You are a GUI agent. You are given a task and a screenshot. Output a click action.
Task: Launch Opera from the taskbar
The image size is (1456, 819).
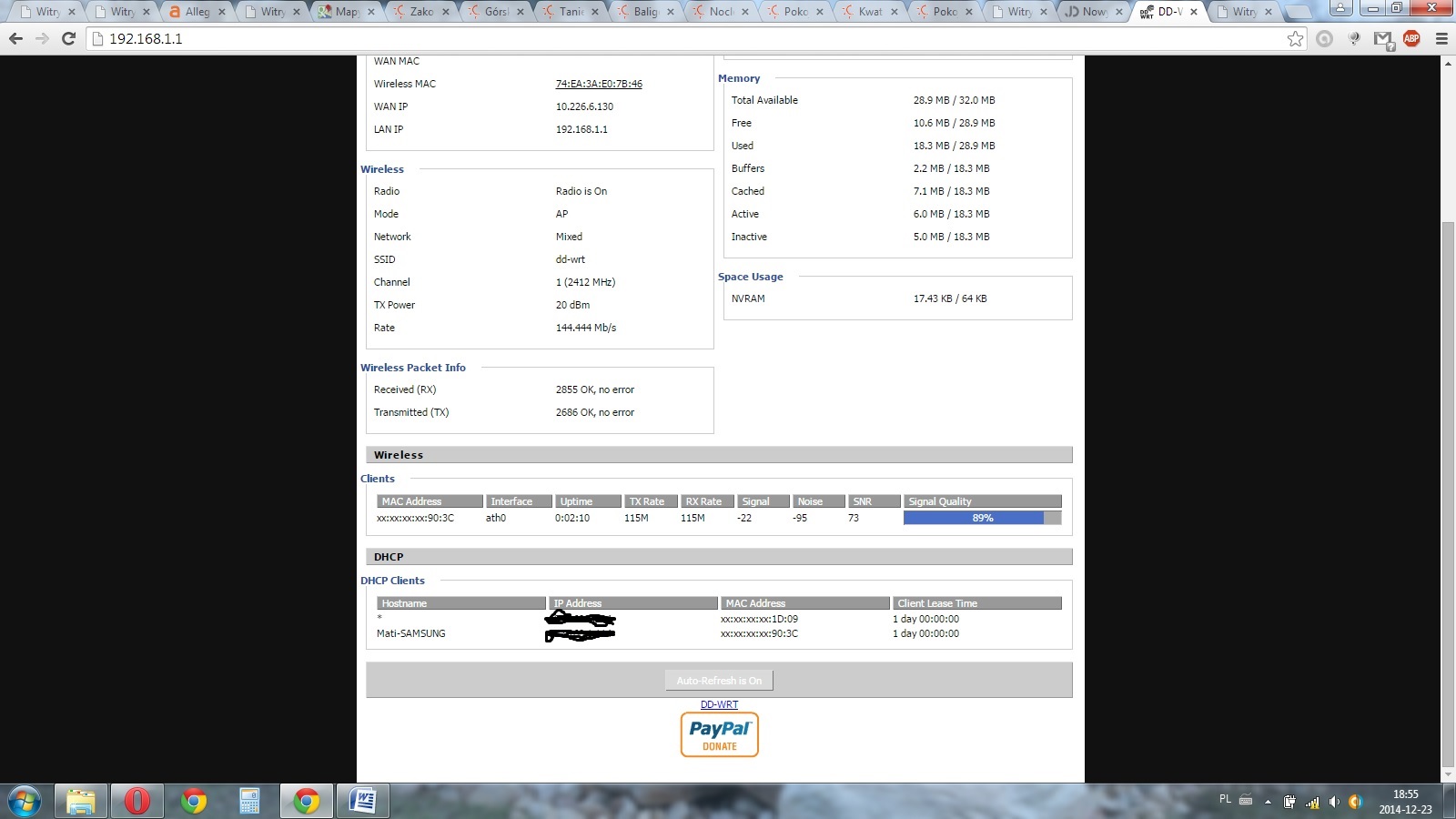click(136, 801)
